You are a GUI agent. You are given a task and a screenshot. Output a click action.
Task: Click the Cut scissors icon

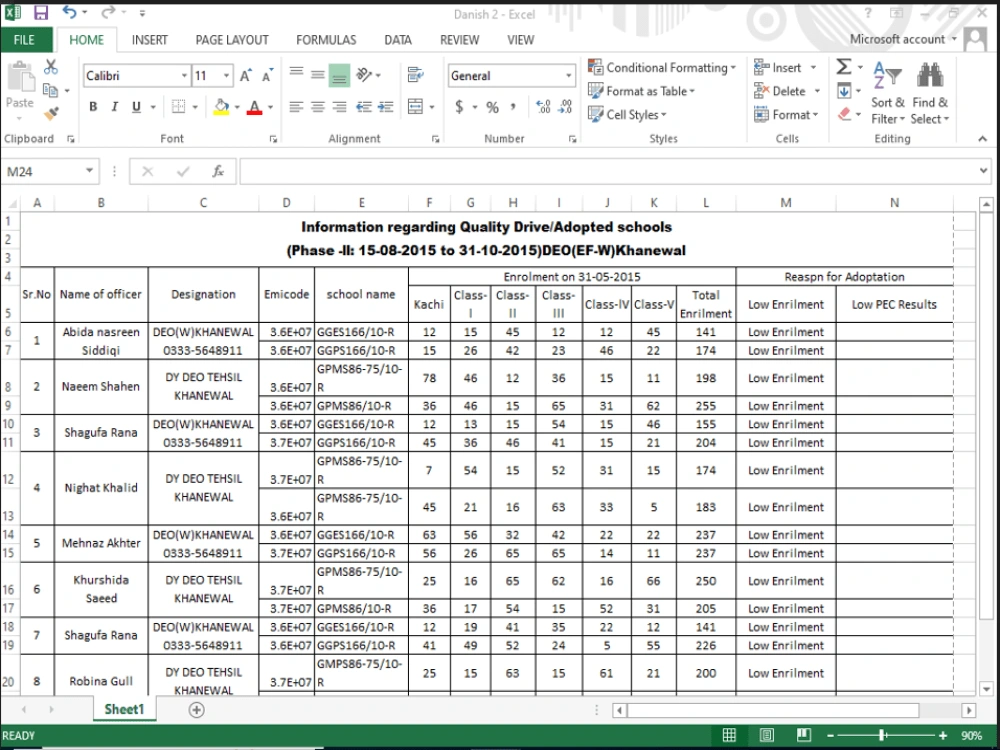click(x=51, y=67)
